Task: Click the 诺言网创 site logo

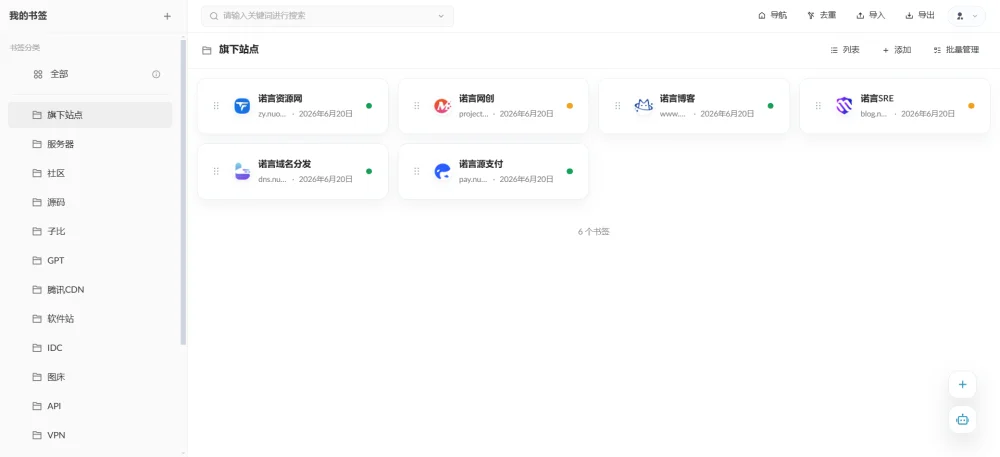Action: pyautogui.click(x=442, y=106)
